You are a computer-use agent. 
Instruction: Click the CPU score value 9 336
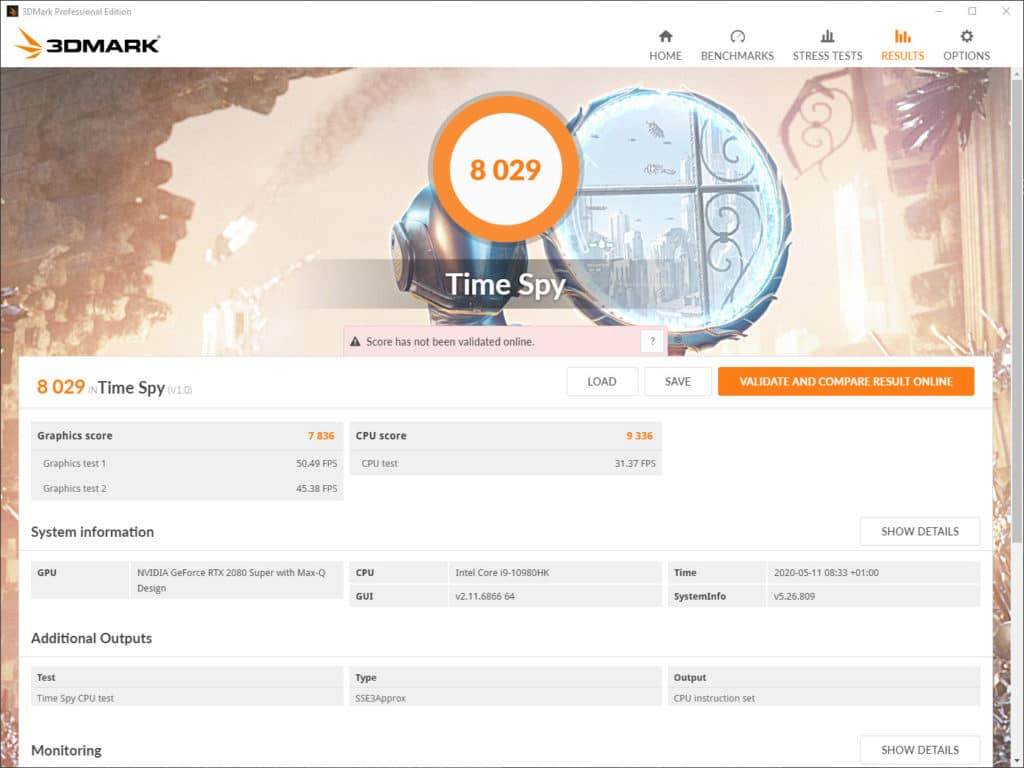point(639,436)
